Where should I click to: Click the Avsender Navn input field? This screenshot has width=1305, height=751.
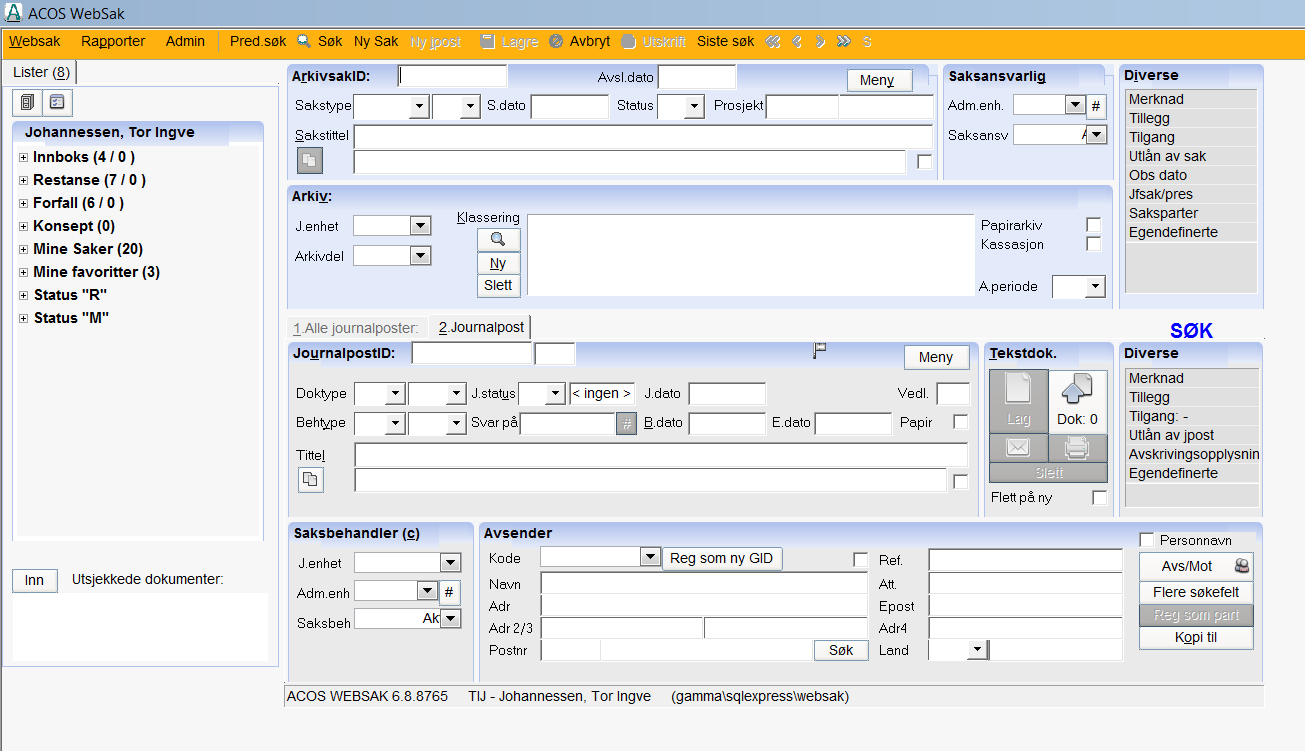(704, 583)
